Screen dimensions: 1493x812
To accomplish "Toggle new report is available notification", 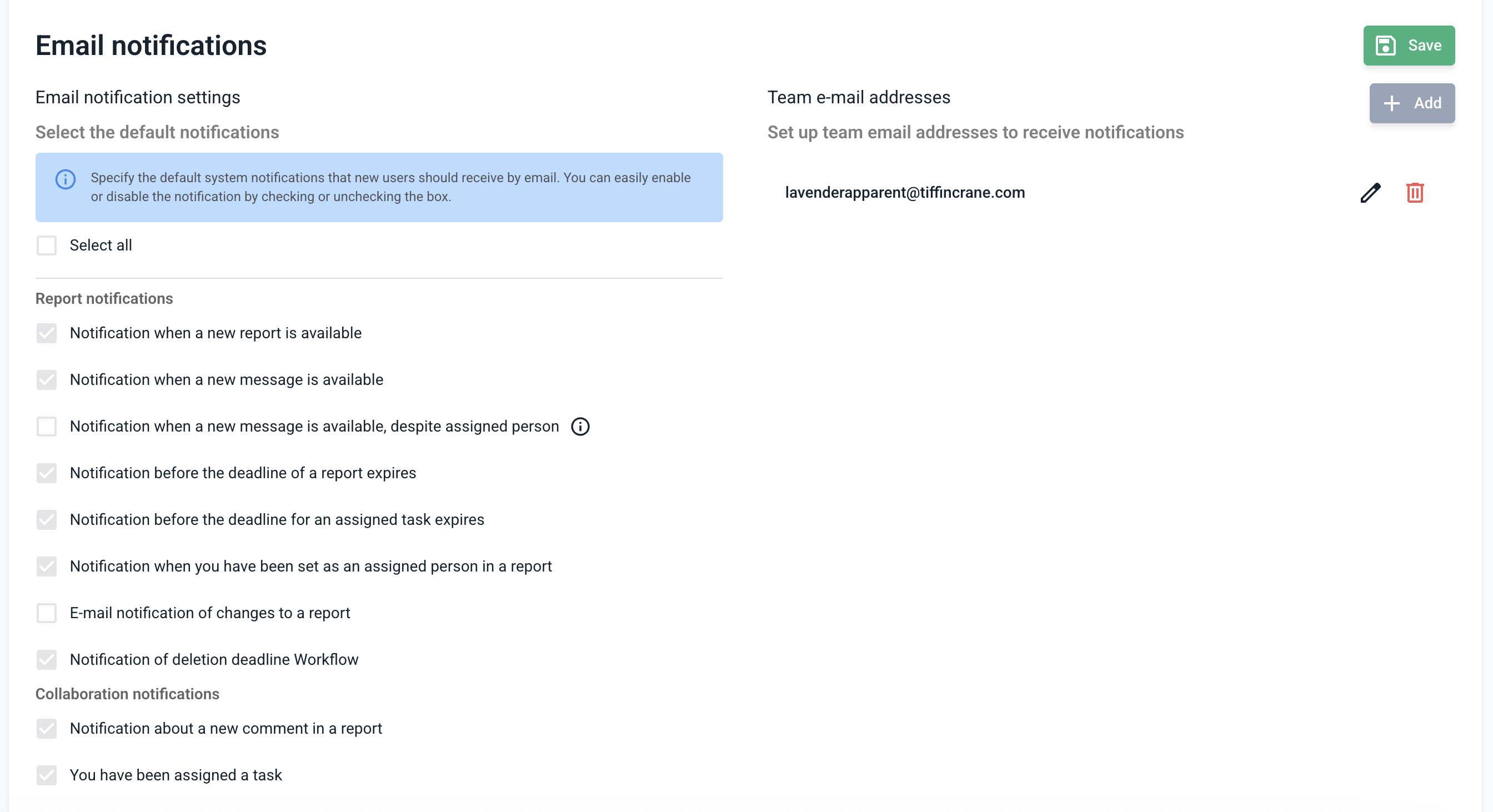I will pos(46,333).
